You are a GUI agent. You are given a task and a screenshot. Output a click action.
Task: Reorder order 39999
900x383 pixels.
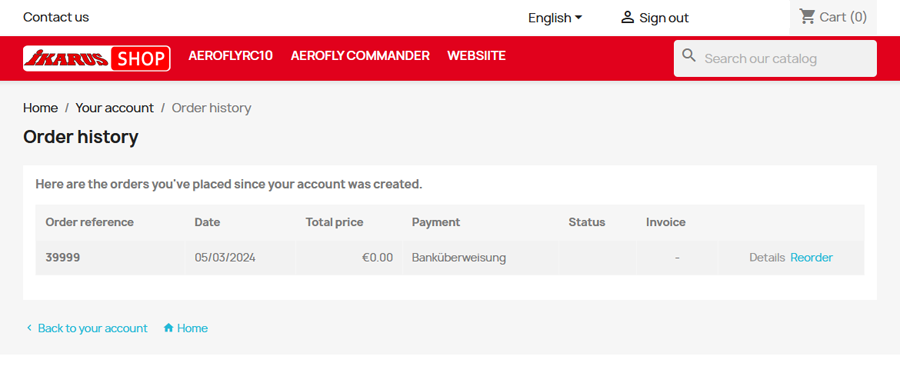click(x=811, y=257)
